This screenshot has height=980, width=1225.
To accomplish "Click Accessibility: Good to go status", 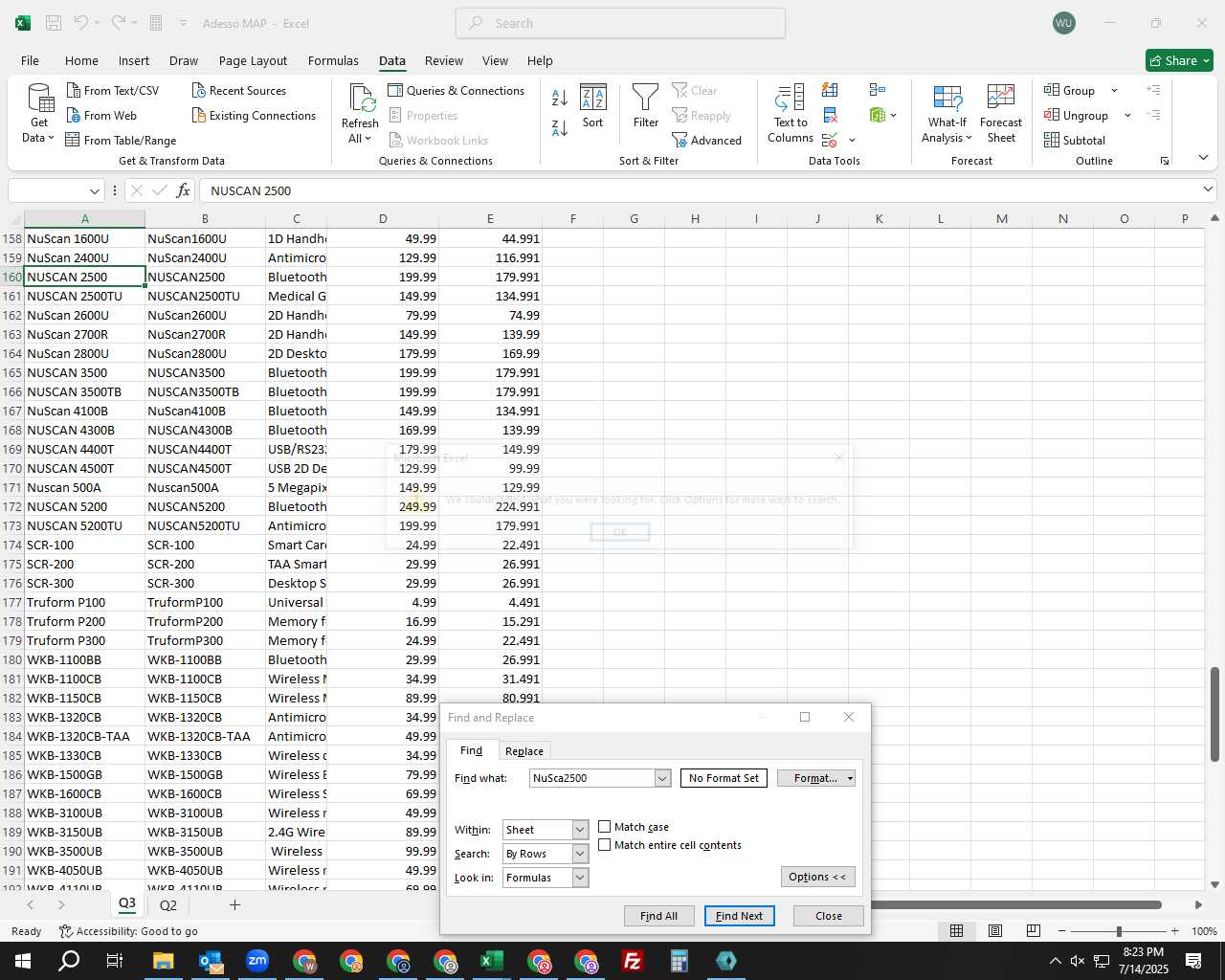I will click(128, 931).
